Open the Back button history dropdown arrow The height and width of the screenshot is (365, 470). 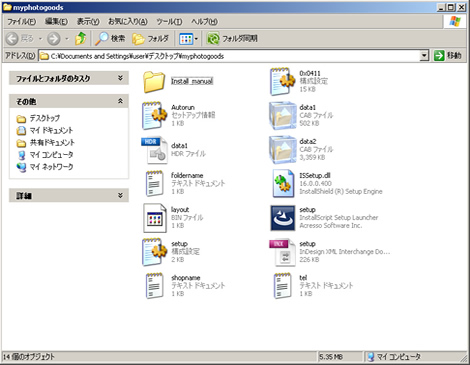[40, 39]
